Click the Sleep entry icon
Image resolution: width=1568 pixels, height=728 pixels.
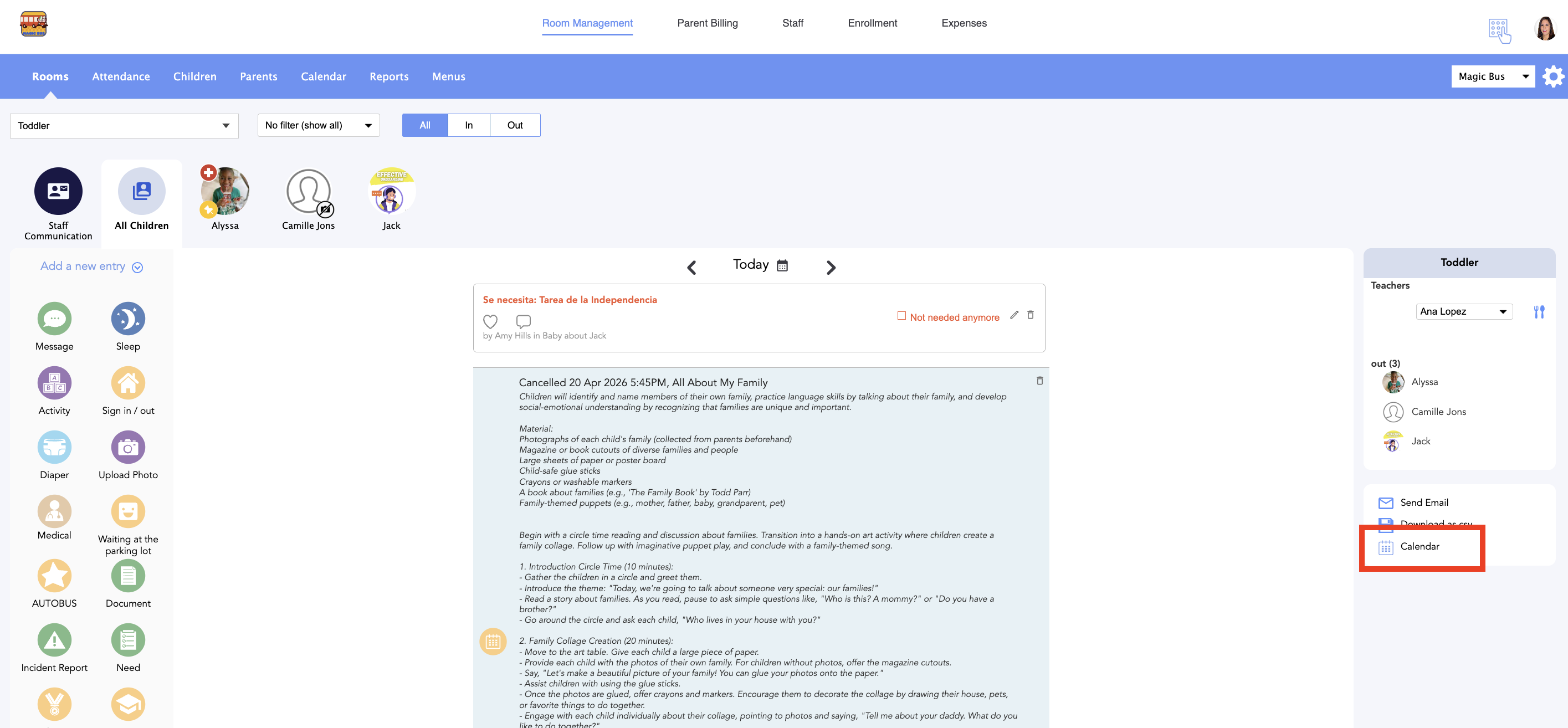(128, 319)
